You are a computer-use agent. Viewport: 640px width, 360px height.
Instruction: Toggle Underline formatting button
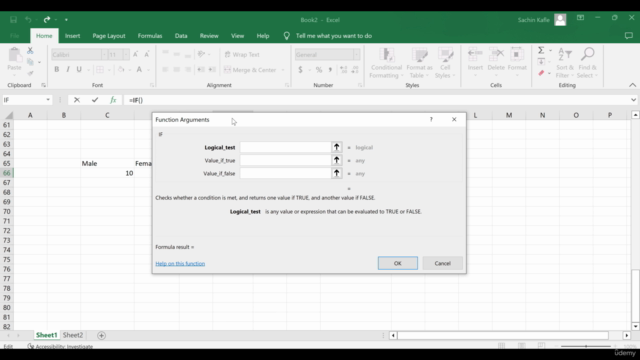pyautogui.click(x=79, y=69)
